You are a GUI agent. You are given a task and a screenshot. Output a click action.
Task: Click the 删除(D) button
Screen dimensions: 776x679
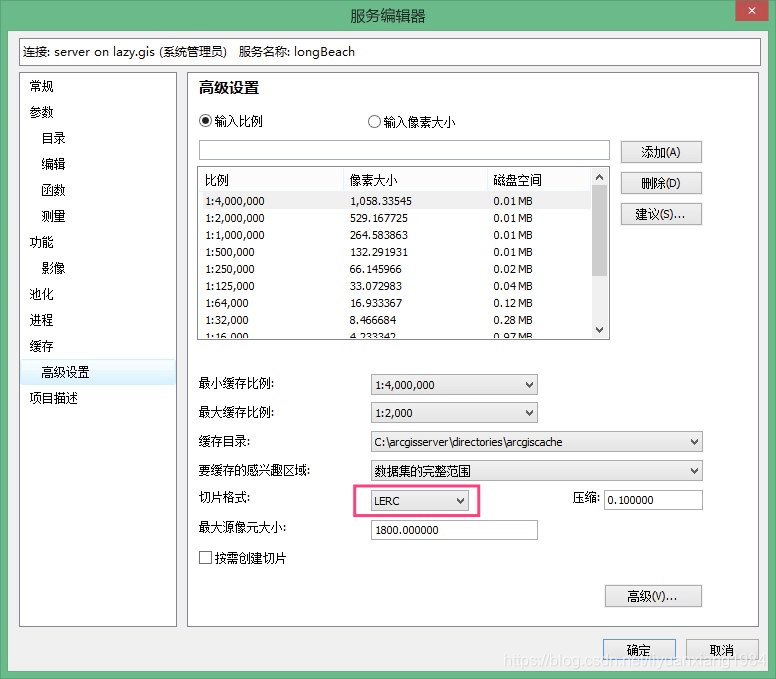[x=661, y=183]
